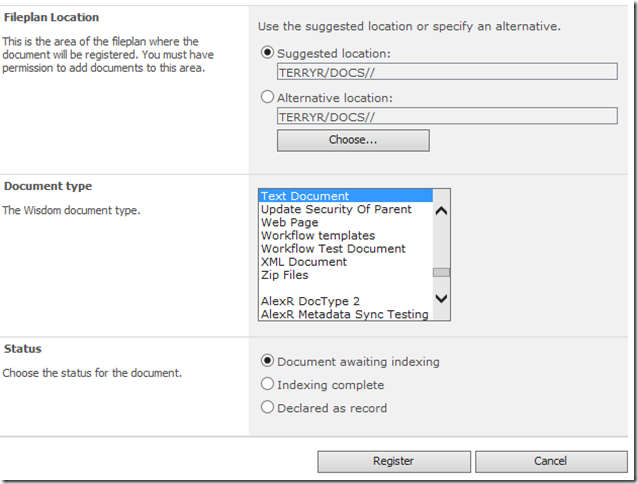Select the Suggested location radio button
The height and width of the screenshot is (484, 638).
pyautogui.click(x=267, y=53)
